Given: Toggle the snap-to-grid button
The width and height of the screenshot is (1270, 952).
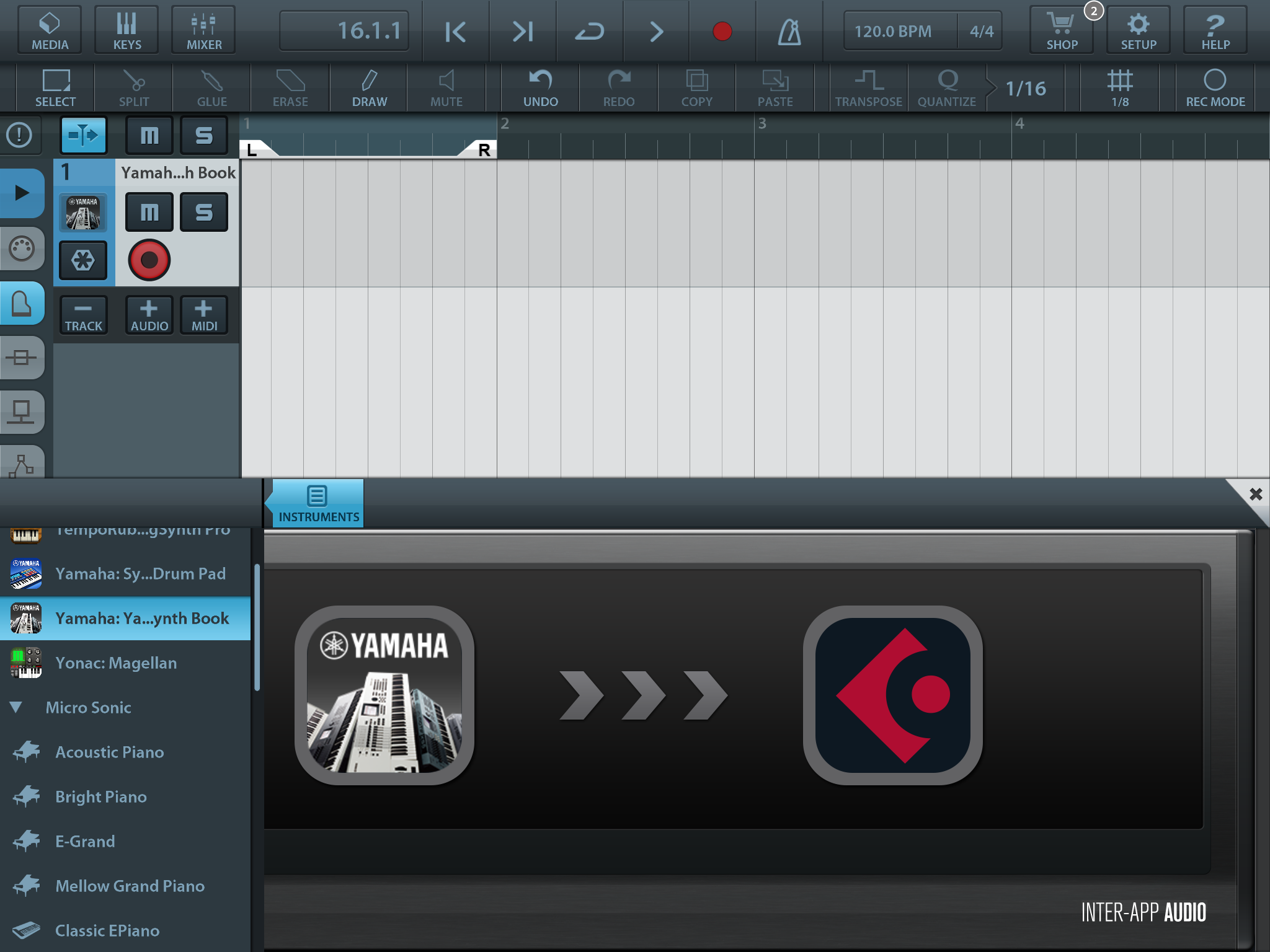Looking at the screenshot, I should [84, 134].
